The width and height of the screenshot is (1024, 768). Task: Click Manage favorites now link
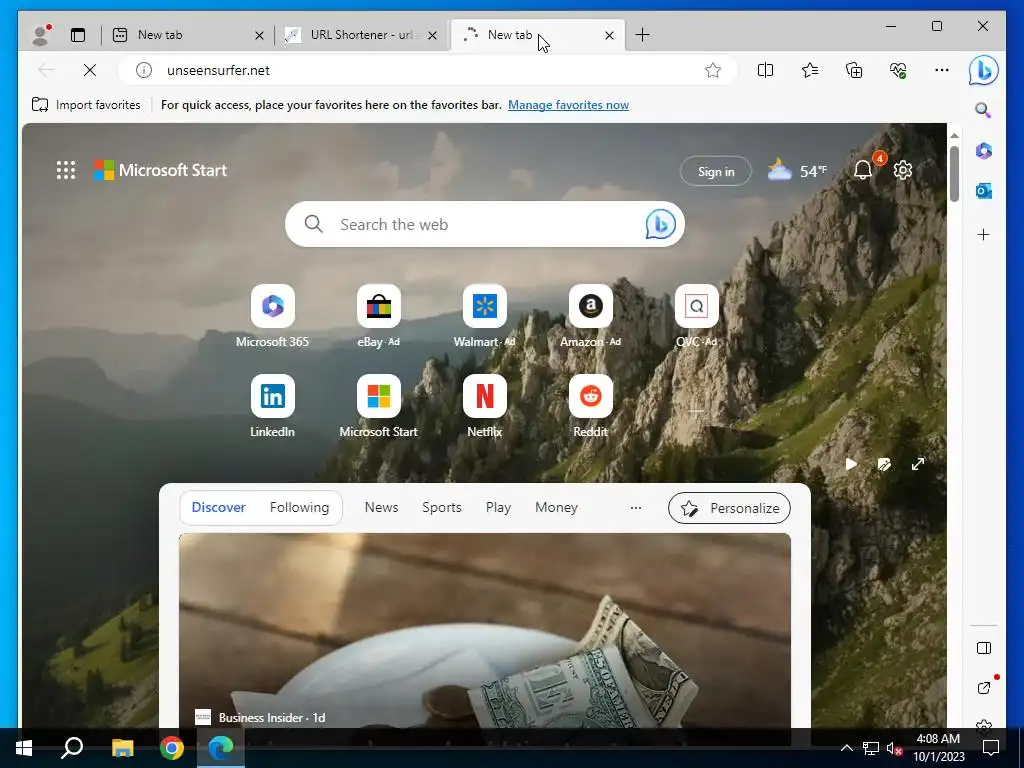[x=568, y=105]
